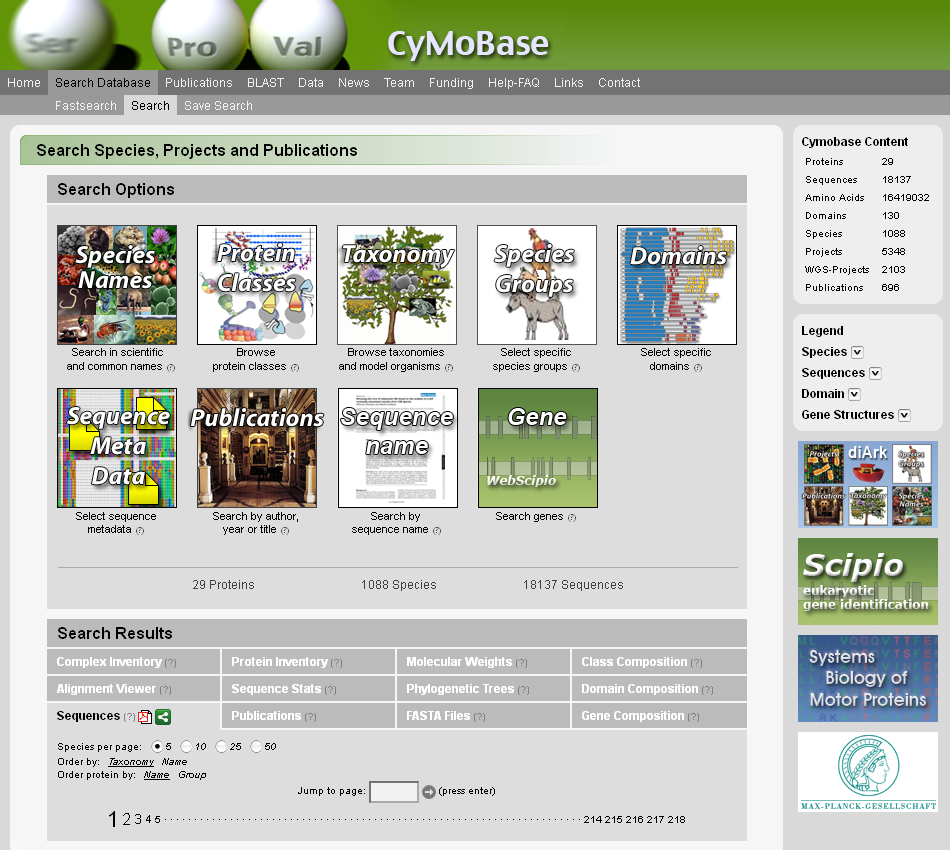Screen dimensions: 950x850
Task: Open the Taxonomy tree tile
Action: 397,285
